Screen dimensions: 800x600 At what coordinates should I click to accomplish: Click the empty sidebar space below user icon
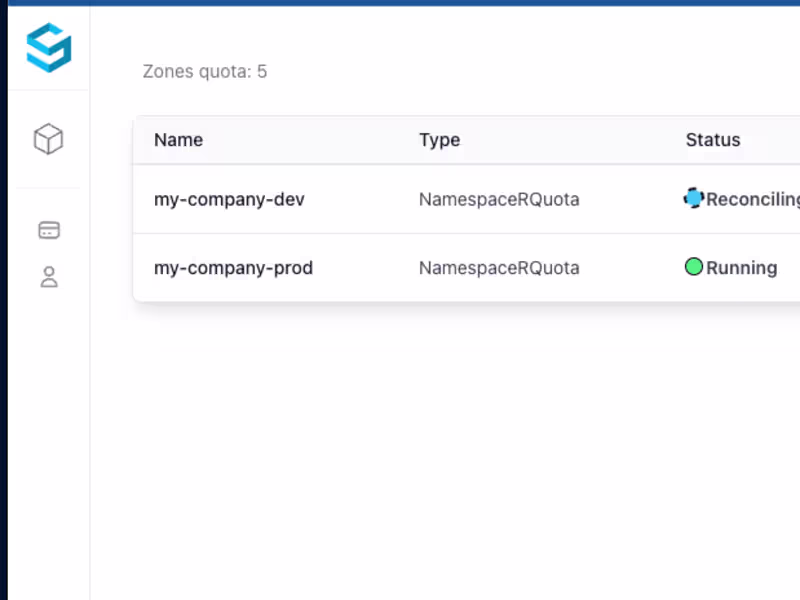tap(49, 450)
